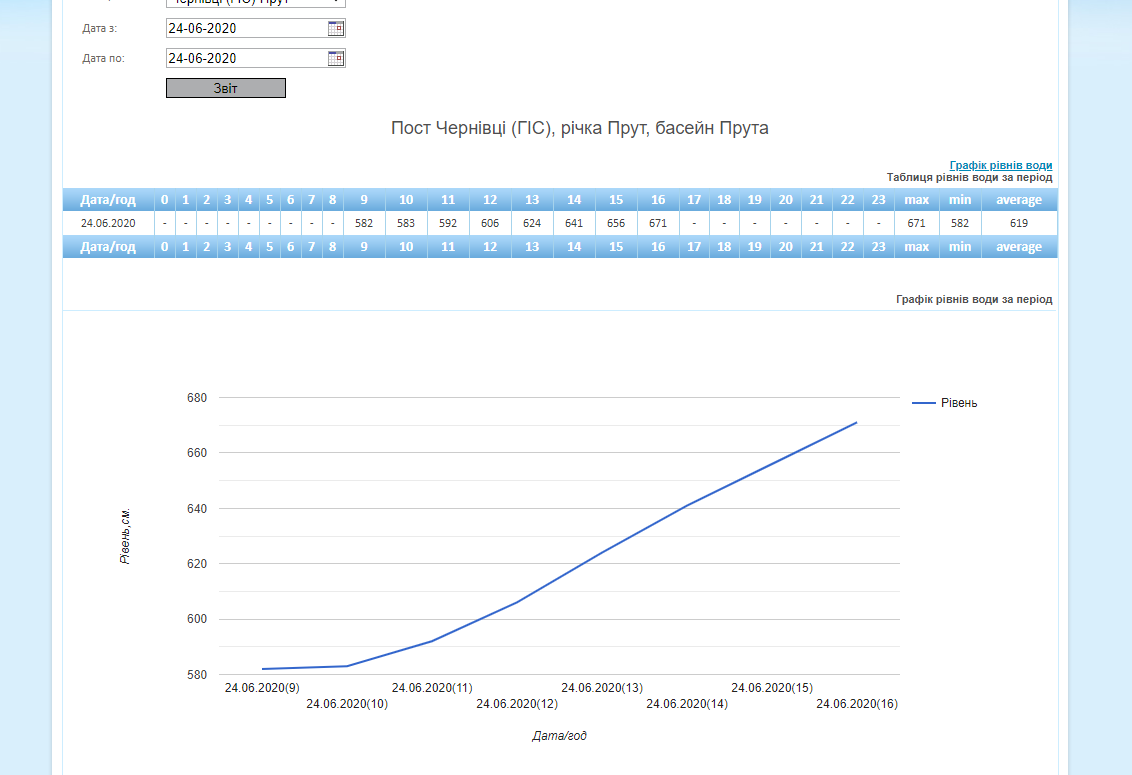Select the 24.06.2020 date cell in table
This screenshot has height=775, width=1132.
click(x=108, y=223)
